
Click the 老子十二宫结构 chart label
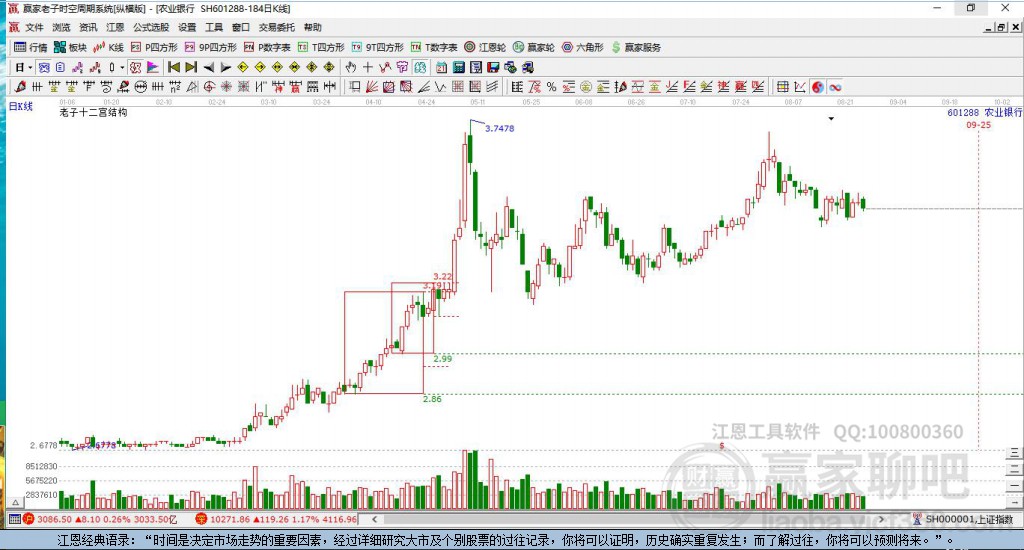[93, 112]
